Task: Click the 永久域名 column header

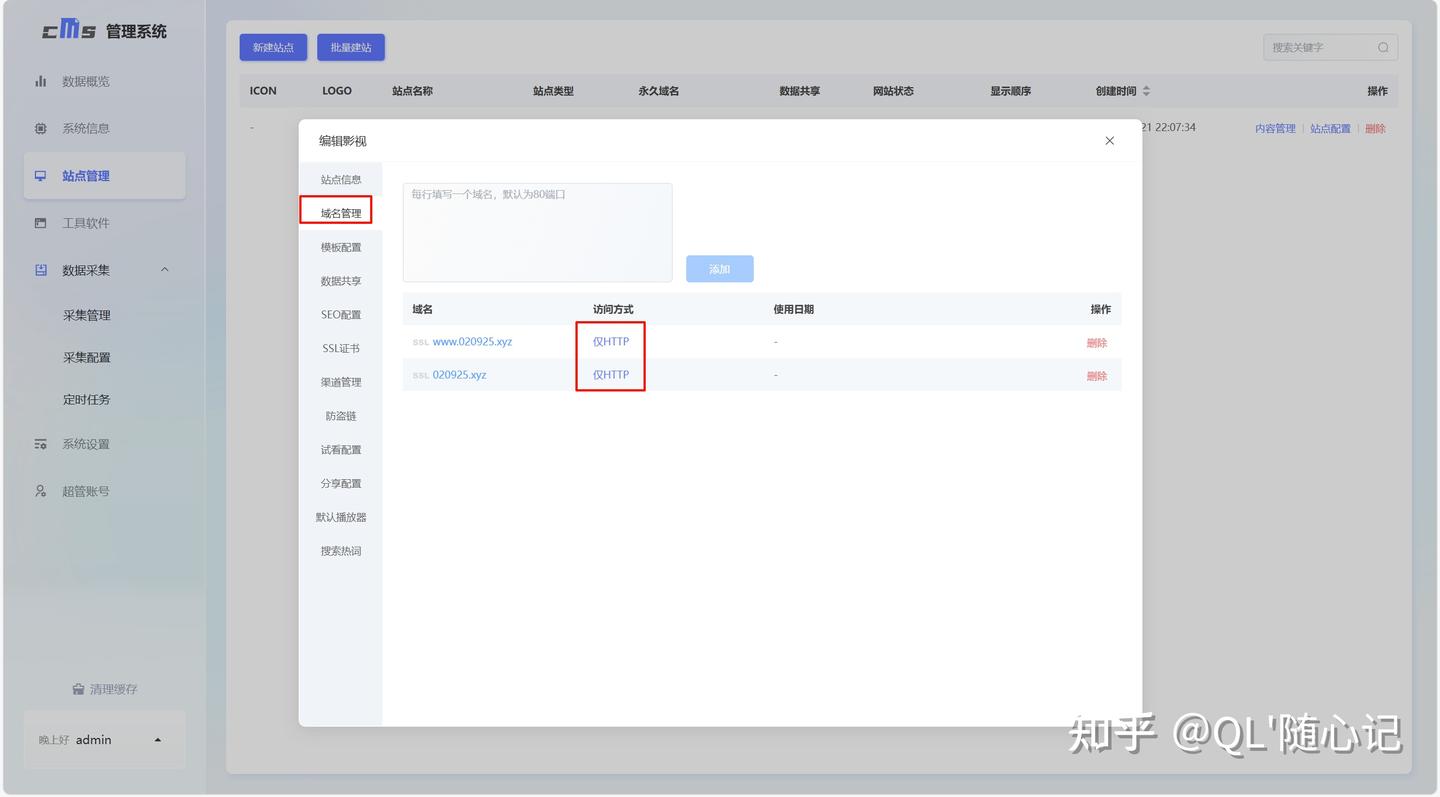Action: point(659,91)
